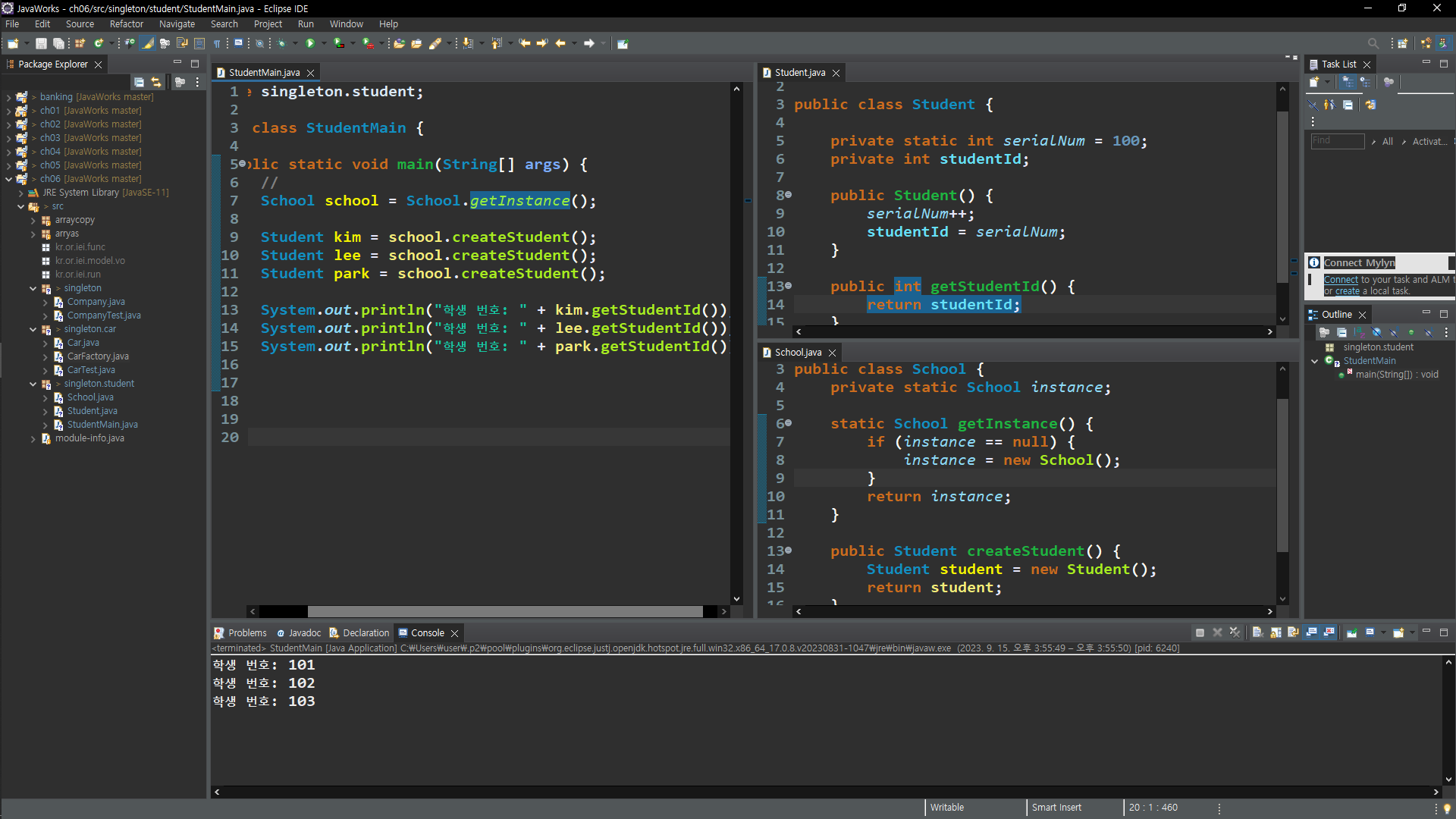Click the Task List Find field
The image size is (1456, 819).
coord(1337,141)
